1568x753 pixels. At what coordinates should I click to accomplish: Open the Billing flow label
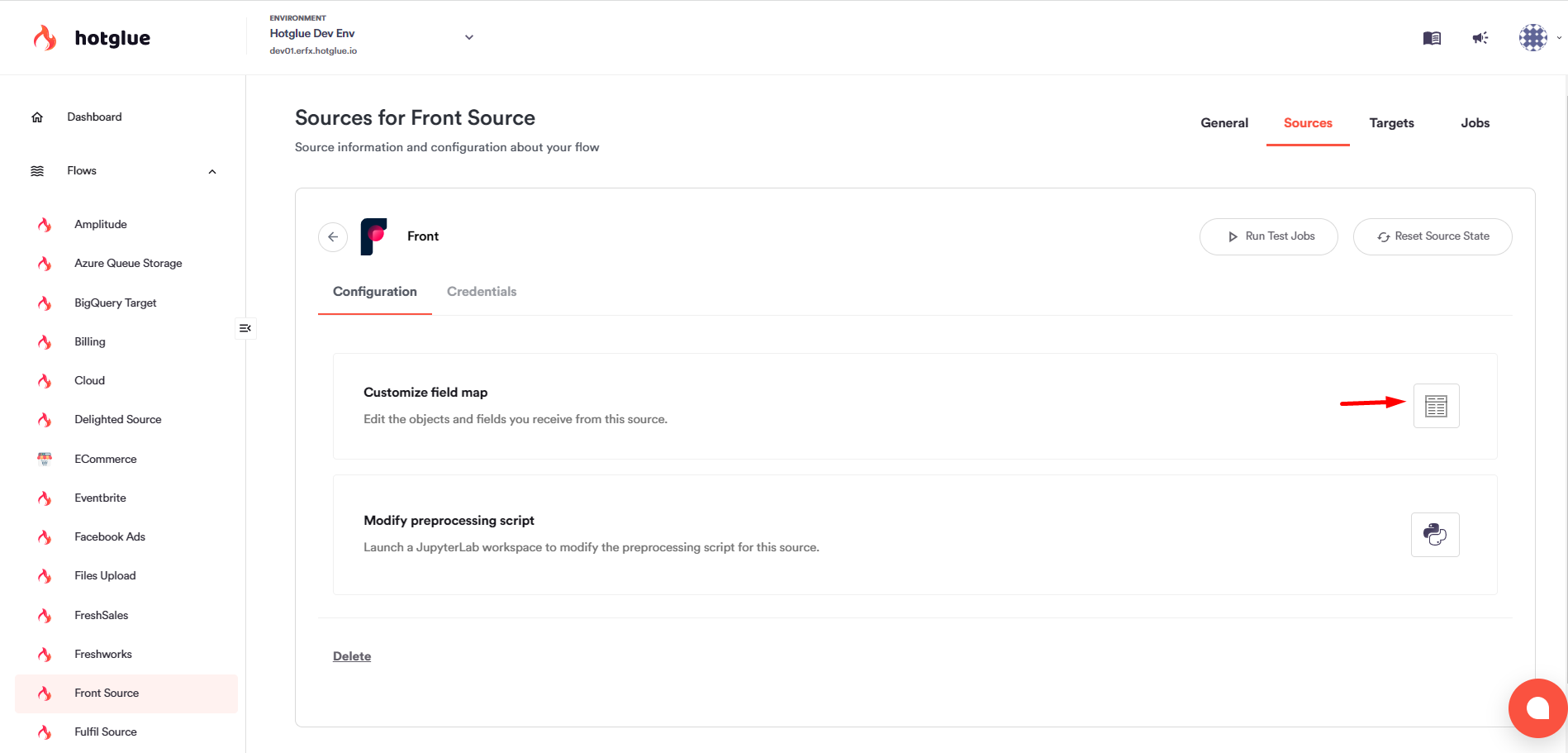(x=90, y=342)
